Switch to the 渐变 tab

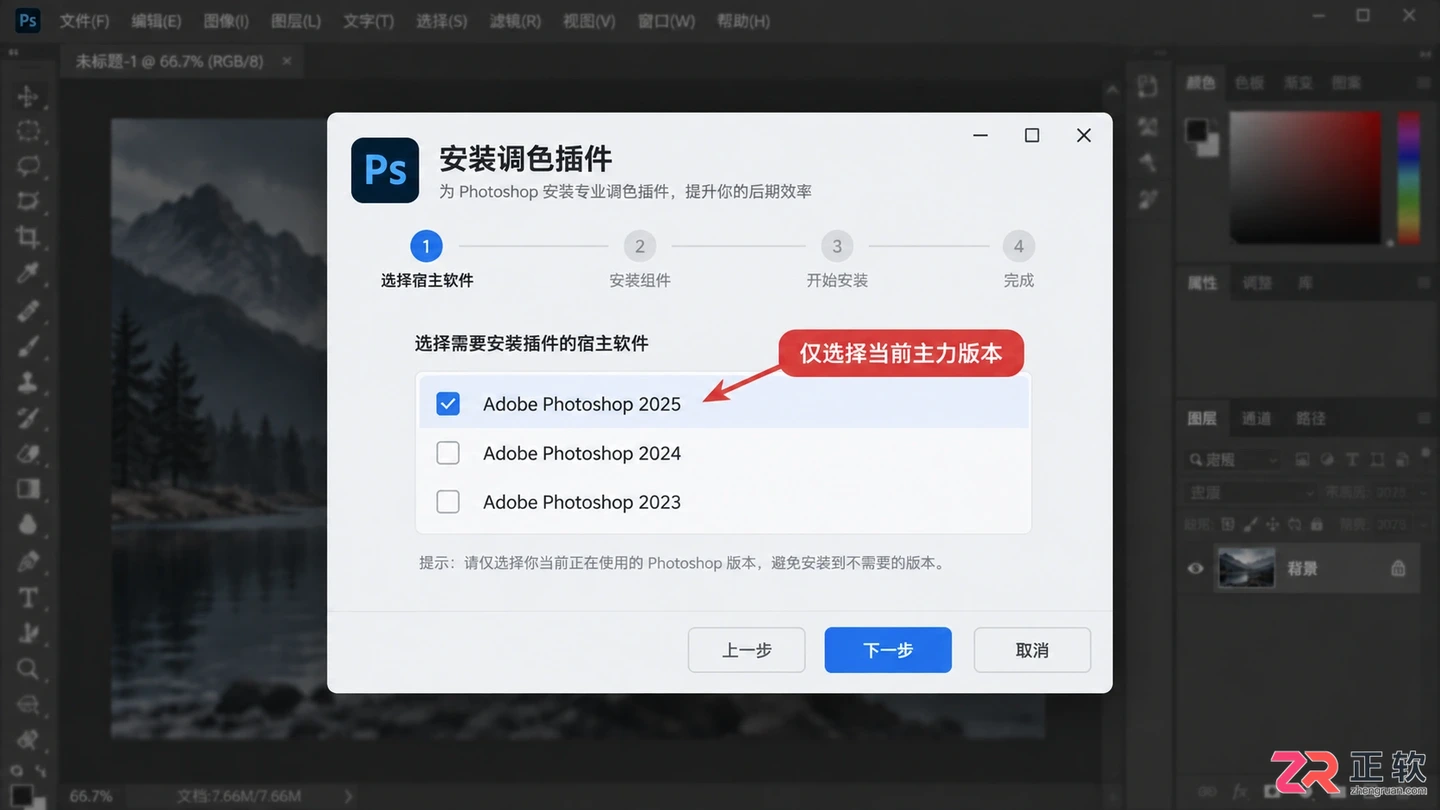[1298, 83]
